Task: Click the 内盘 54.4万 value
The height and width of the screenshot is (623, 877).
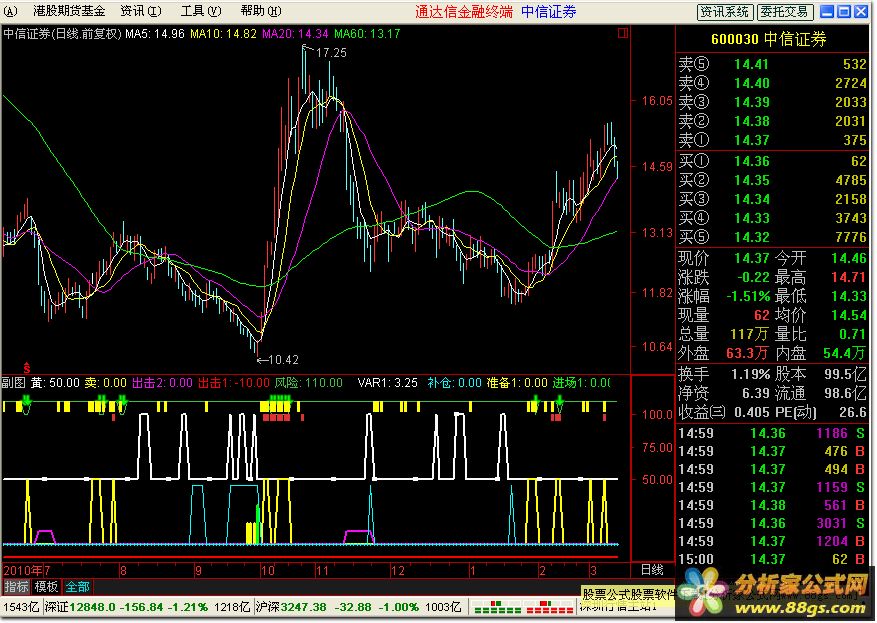Action: pyautogui.click(x=845, y=353)
